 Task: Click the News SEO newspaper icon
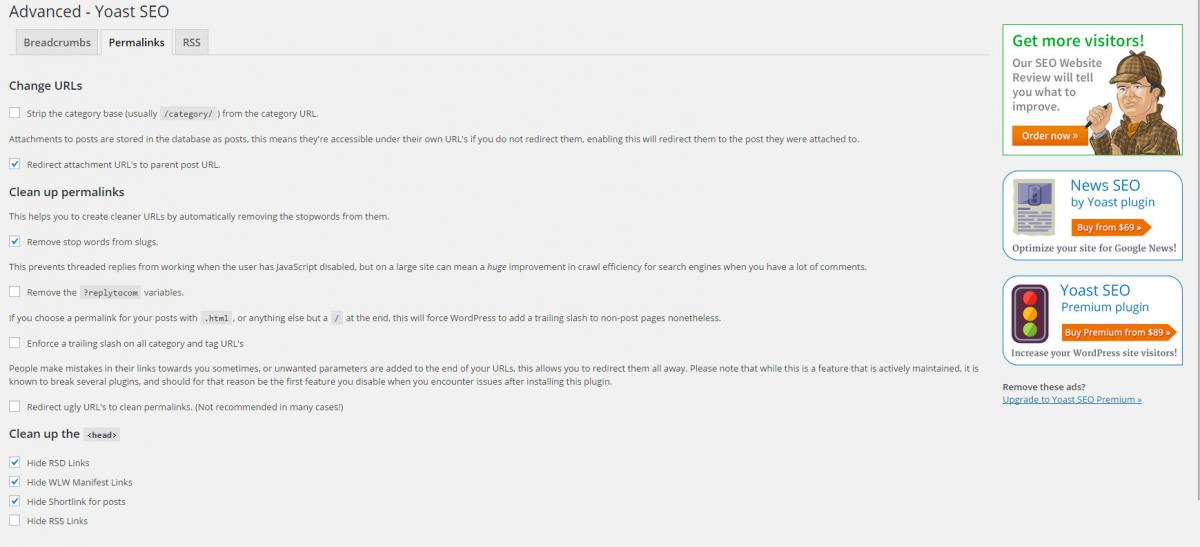coord(1033,208)
